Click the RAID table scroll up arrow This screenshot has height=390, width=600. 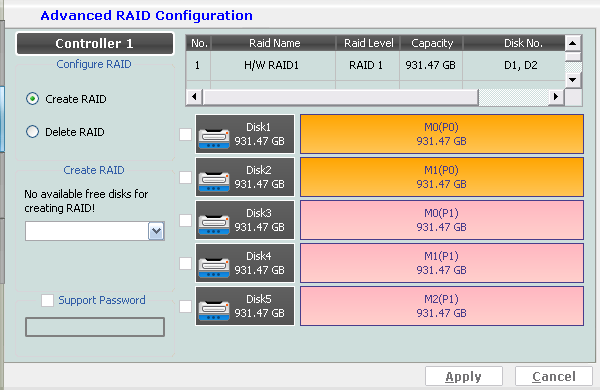coord(573,43)
